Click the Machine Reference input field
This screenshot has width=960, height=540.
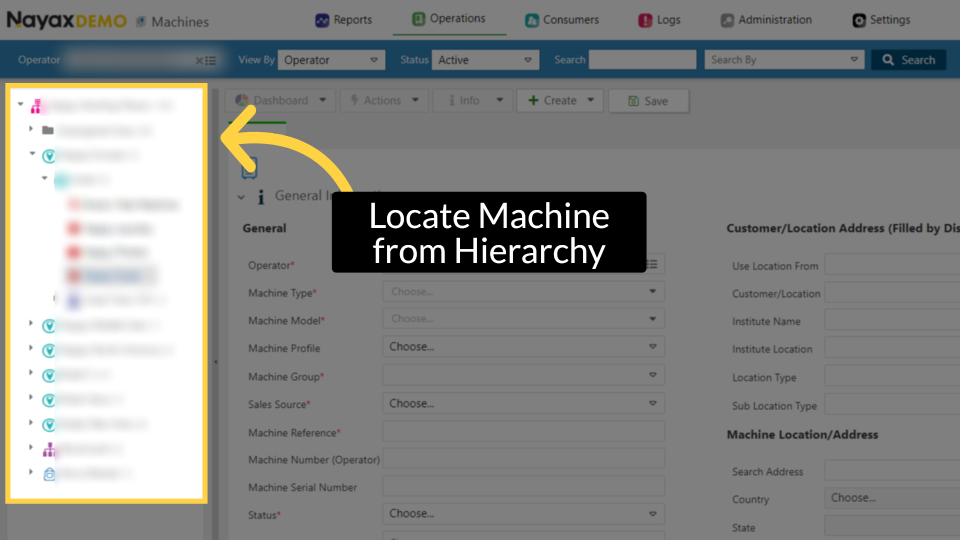point(523,432)
